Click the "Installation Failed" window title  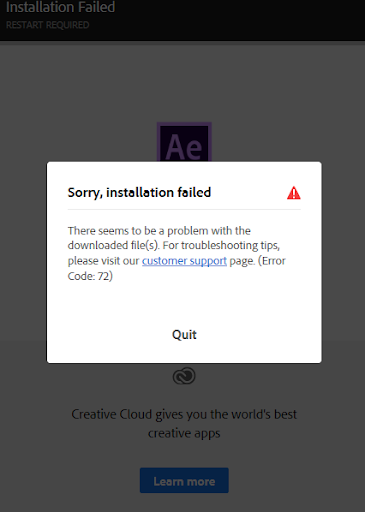[x=61, y=7]
